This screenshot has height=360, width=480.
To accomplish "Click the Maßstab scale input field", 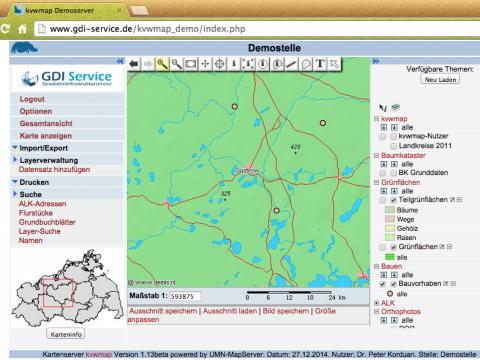I will tap(185, 296).
